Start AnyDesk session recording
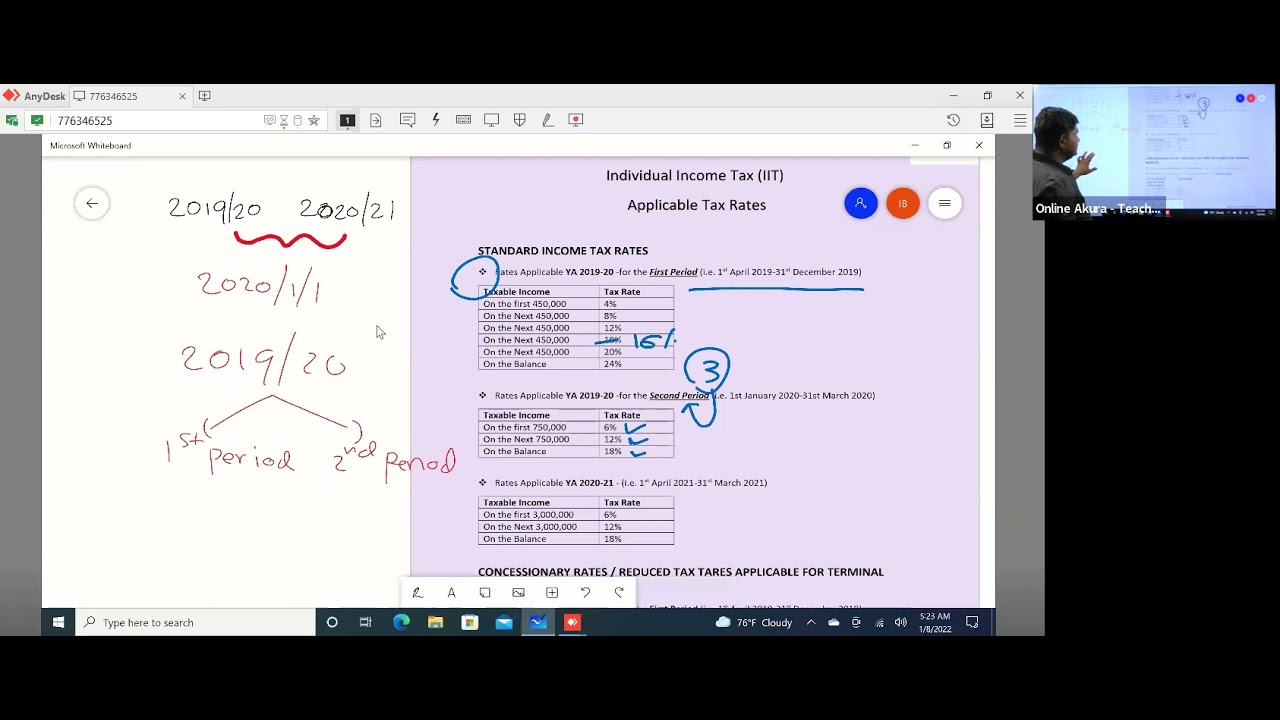 click(575, 120)
